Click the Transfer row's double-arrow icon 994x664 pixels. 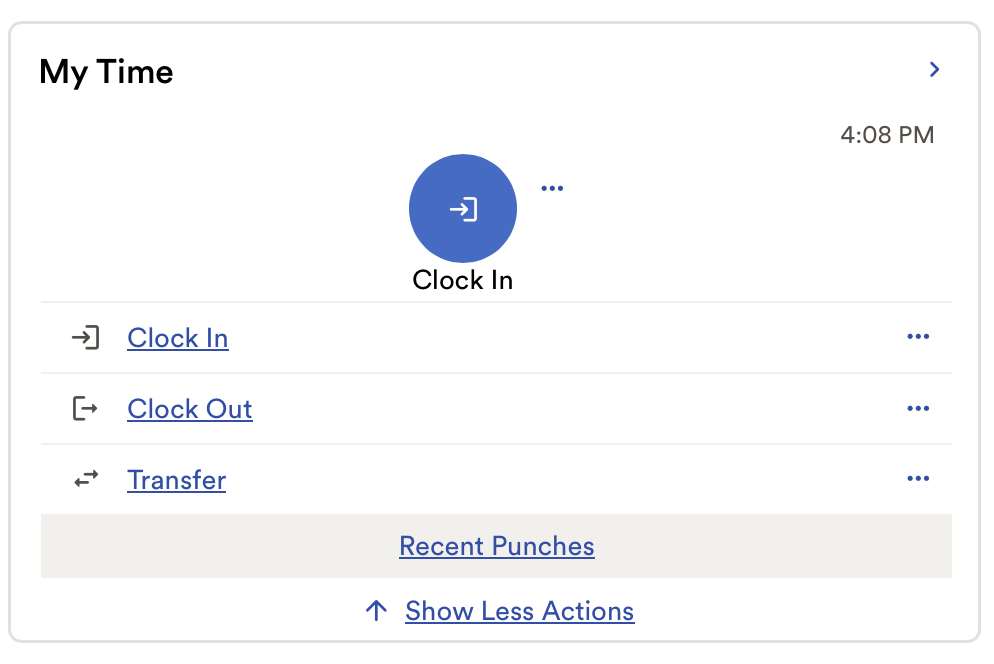point(87,480)
